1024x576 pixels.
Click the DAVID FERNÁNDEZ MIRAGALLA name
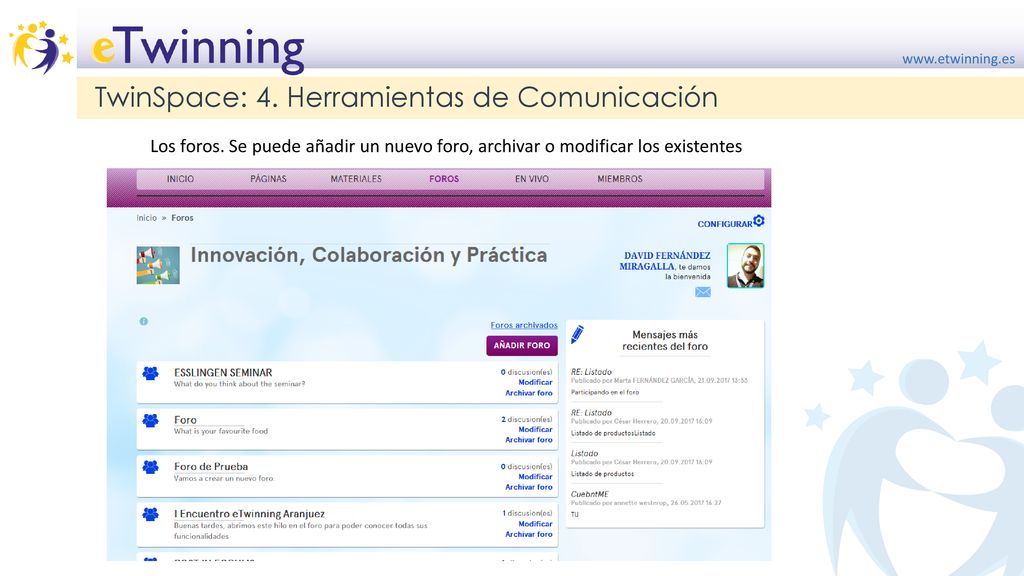tap(665, 261)
